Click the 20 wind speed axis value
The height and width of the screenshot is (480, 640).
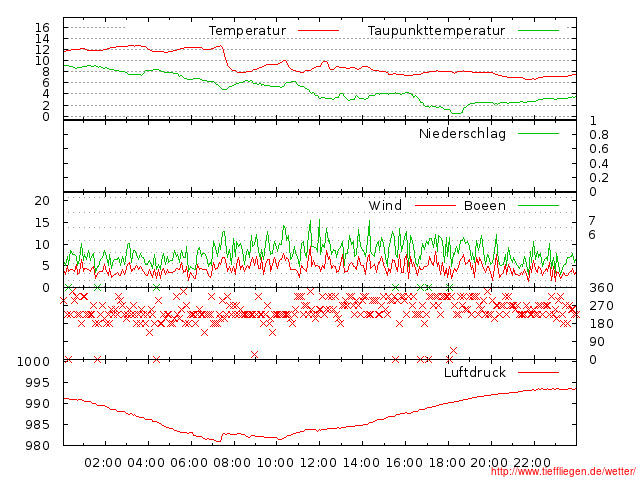pyautogui.click(x=42, y=201)
